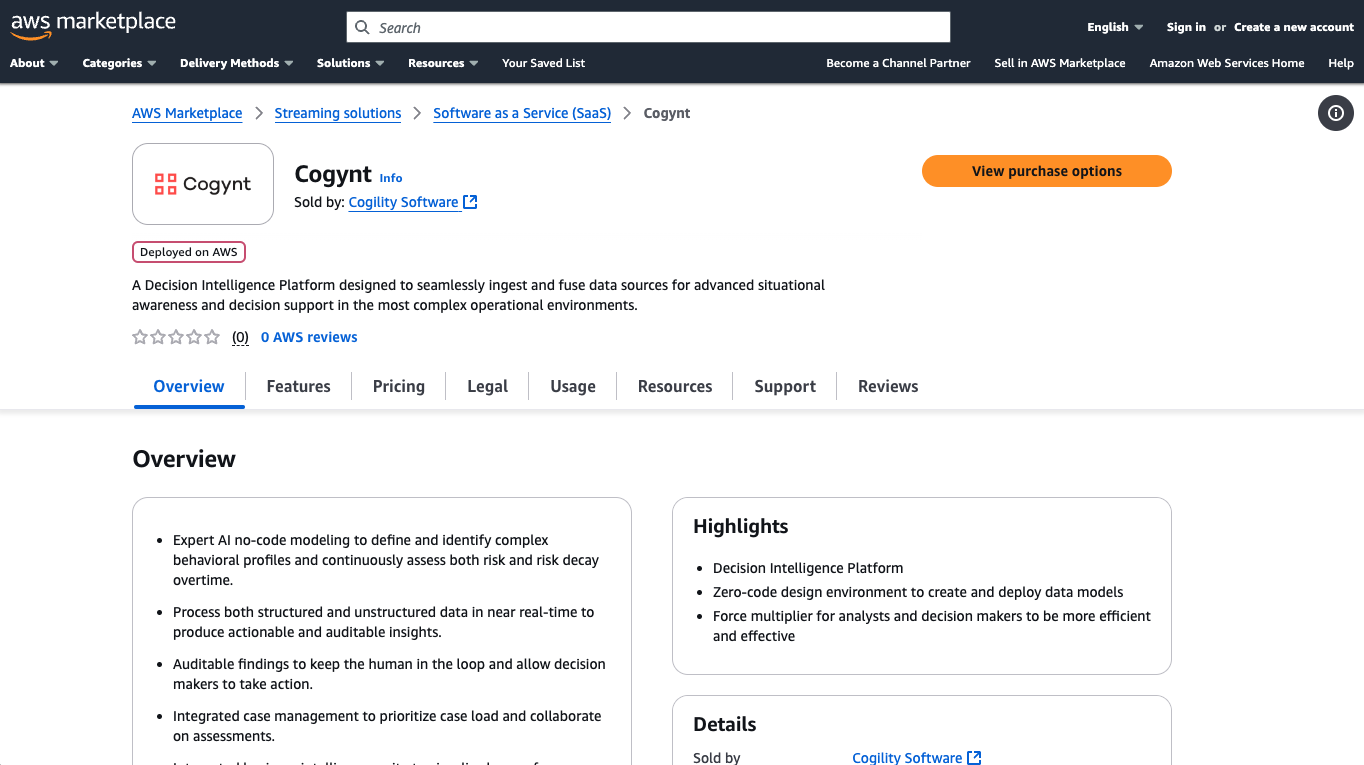Expand the Categories menu
The height and width of the screenshot is (765, 1364).
pyautogui.click(x=119, y=63)
